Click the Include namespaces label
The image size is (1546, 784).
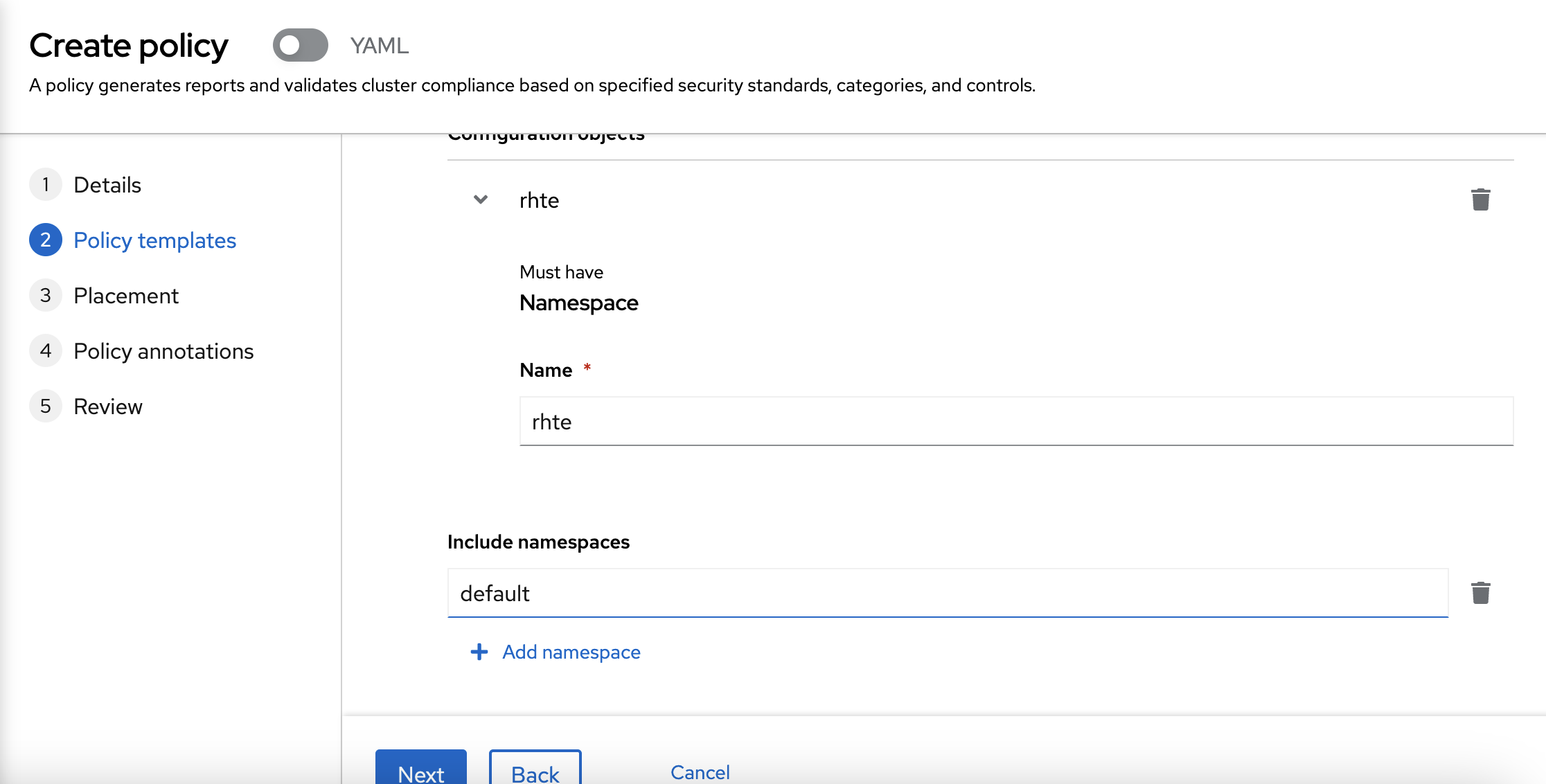pos(538,542)
